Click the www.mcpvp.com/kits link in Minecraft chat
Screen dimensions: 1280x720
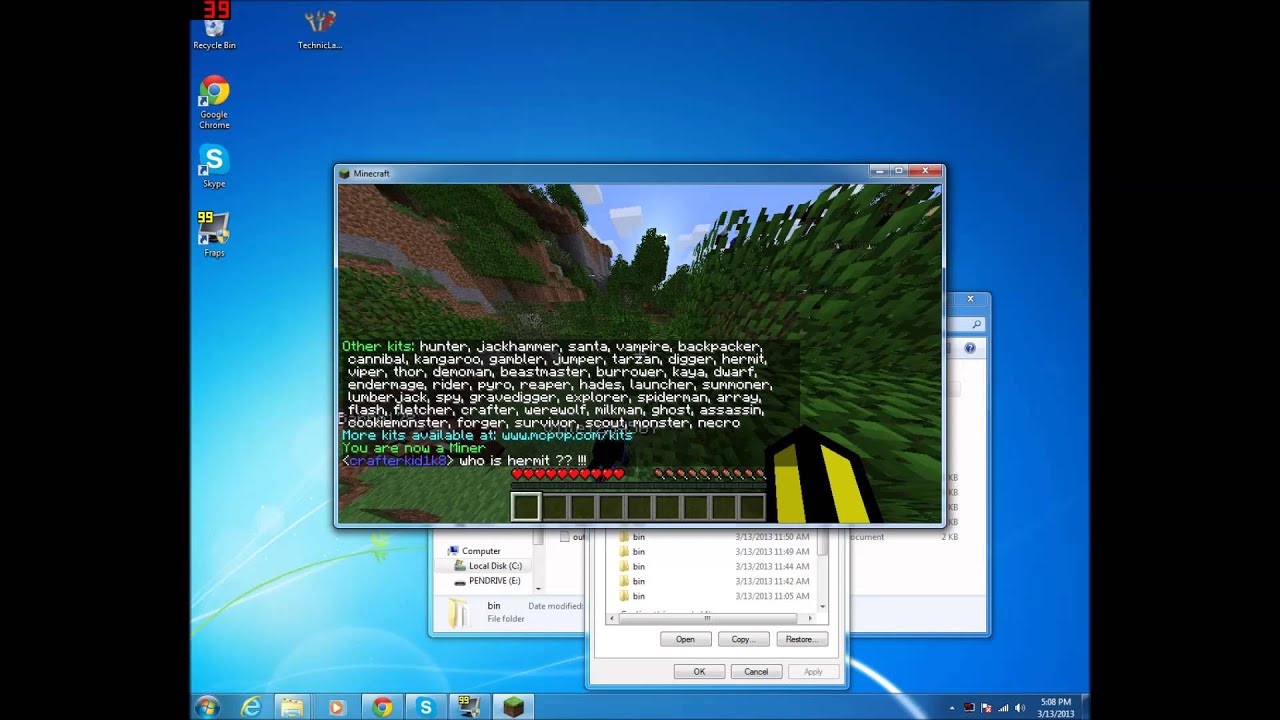click(567, 435)
